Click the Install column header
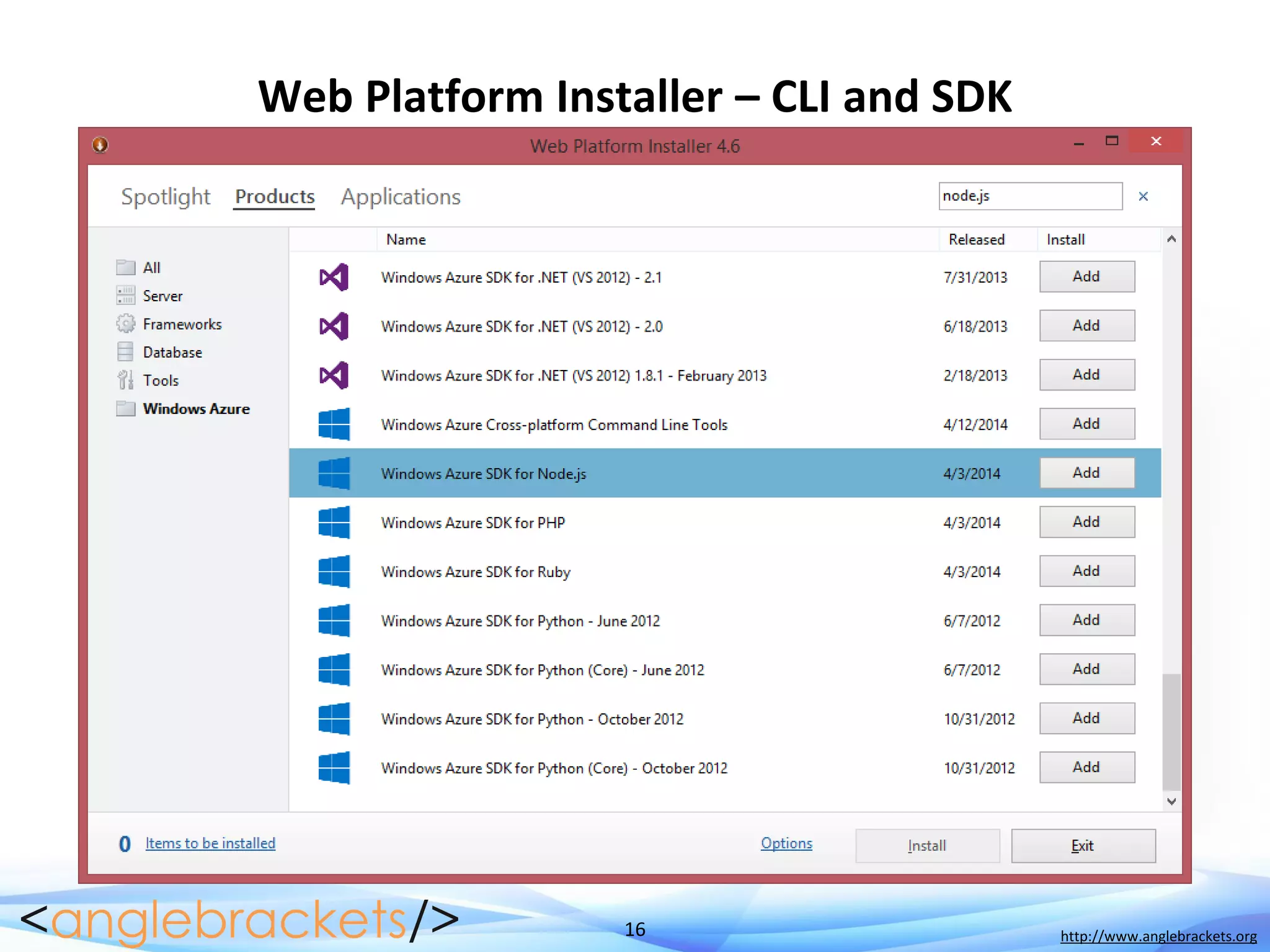The width and height of the screenshot is (1270, 952). [1098, 240]
